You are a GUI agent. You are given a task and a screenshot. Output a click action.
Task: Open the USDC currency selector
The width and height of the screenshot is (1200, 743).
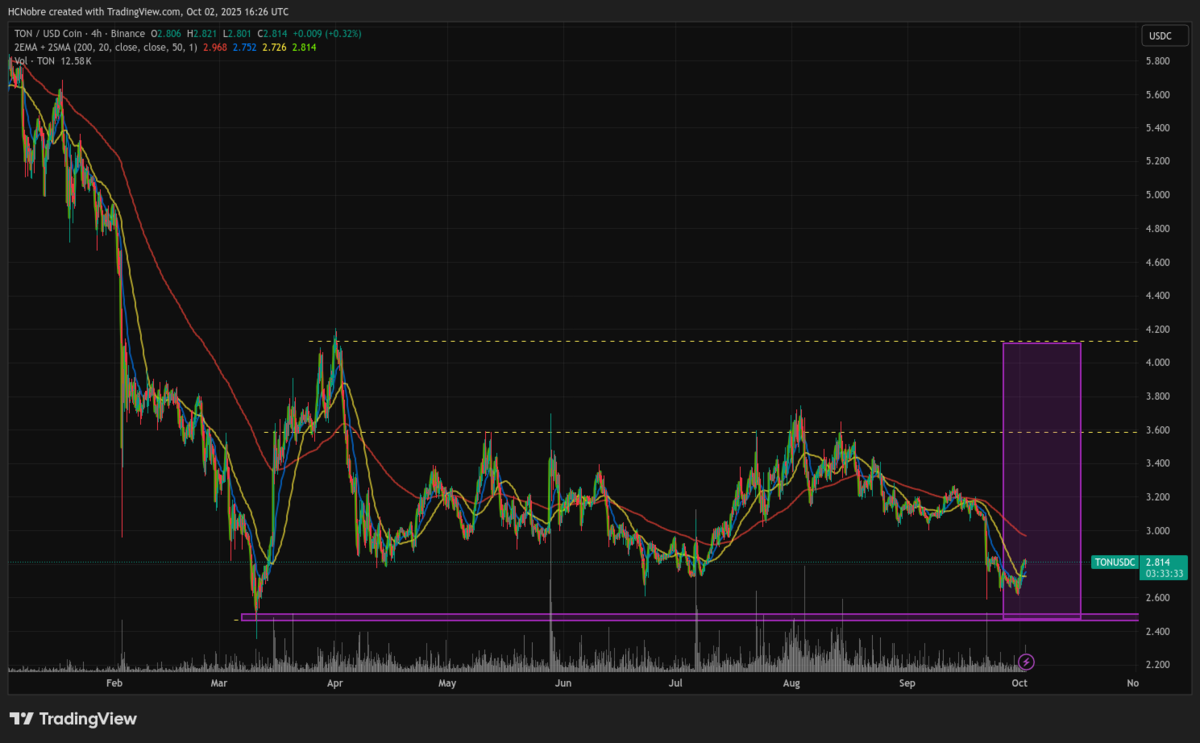coord(1157,37)
